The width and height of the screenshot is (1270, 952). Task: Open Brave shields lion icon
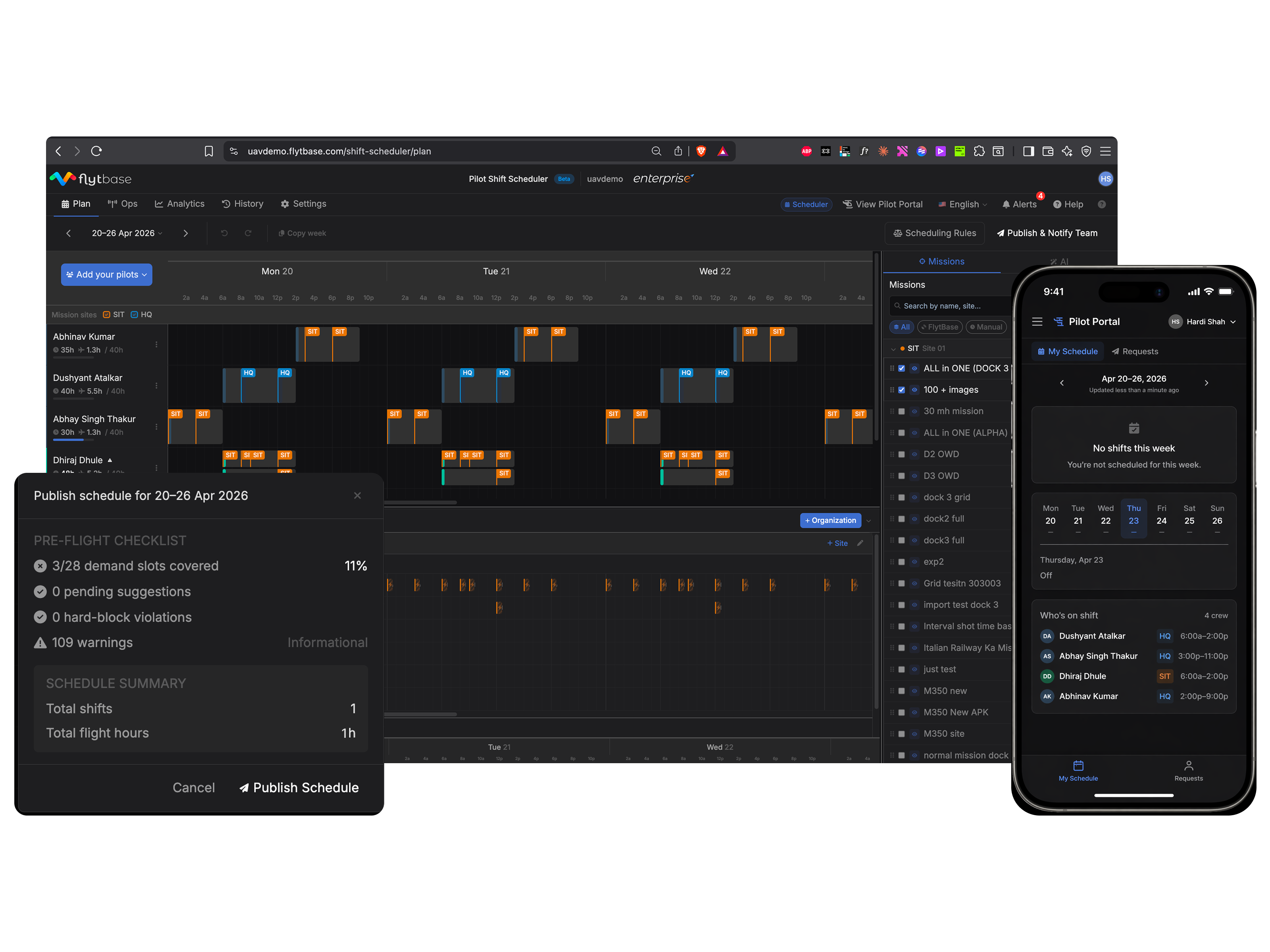pos(701,151)
